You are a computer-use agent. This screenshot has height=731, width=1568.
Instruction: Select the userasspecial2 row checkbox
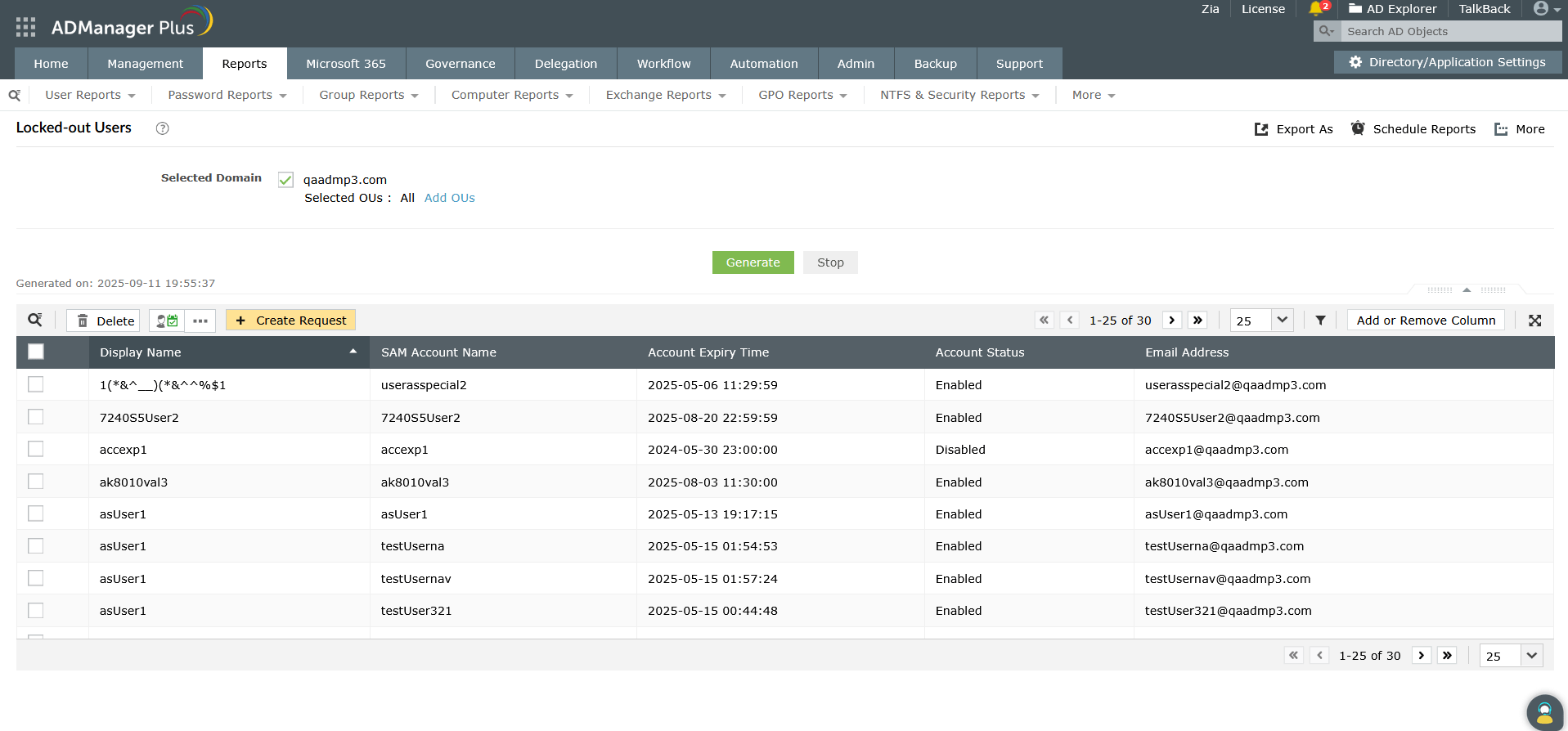[36, 384]
